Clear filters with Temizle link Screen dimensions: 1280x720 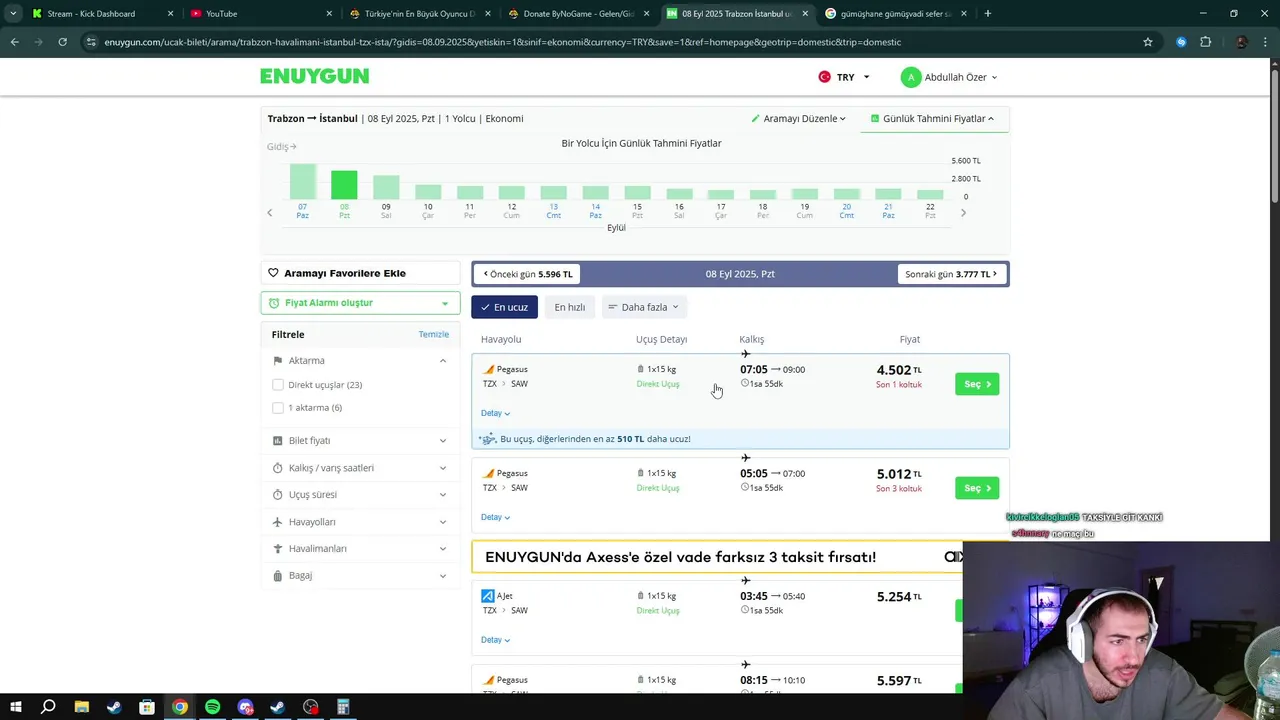(x=433, y=334)
